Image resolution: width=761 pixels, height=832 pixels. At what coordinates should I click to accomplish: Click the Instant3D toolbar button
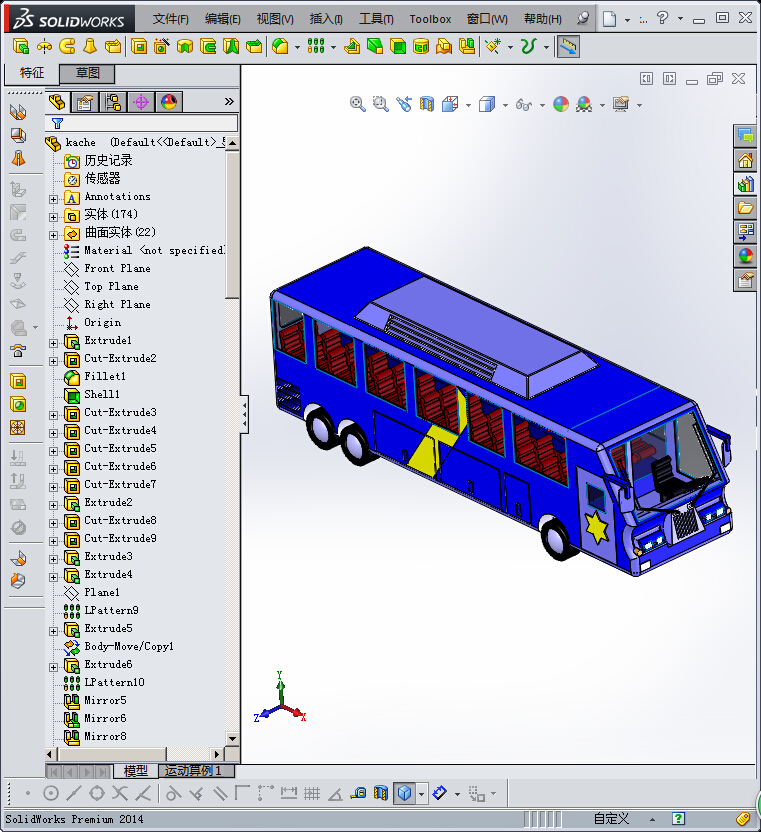[567, 47]
